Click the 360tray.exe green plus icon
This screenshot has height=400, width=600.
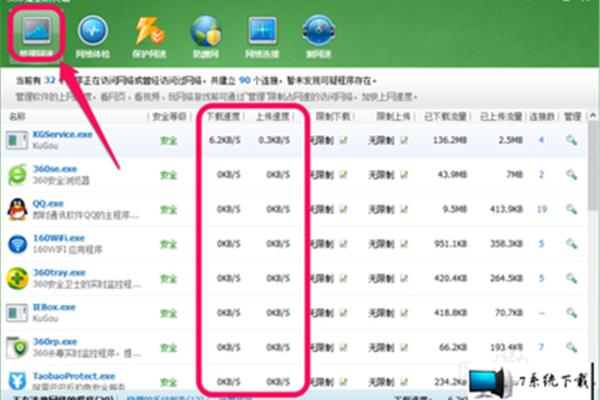[17, 278]
